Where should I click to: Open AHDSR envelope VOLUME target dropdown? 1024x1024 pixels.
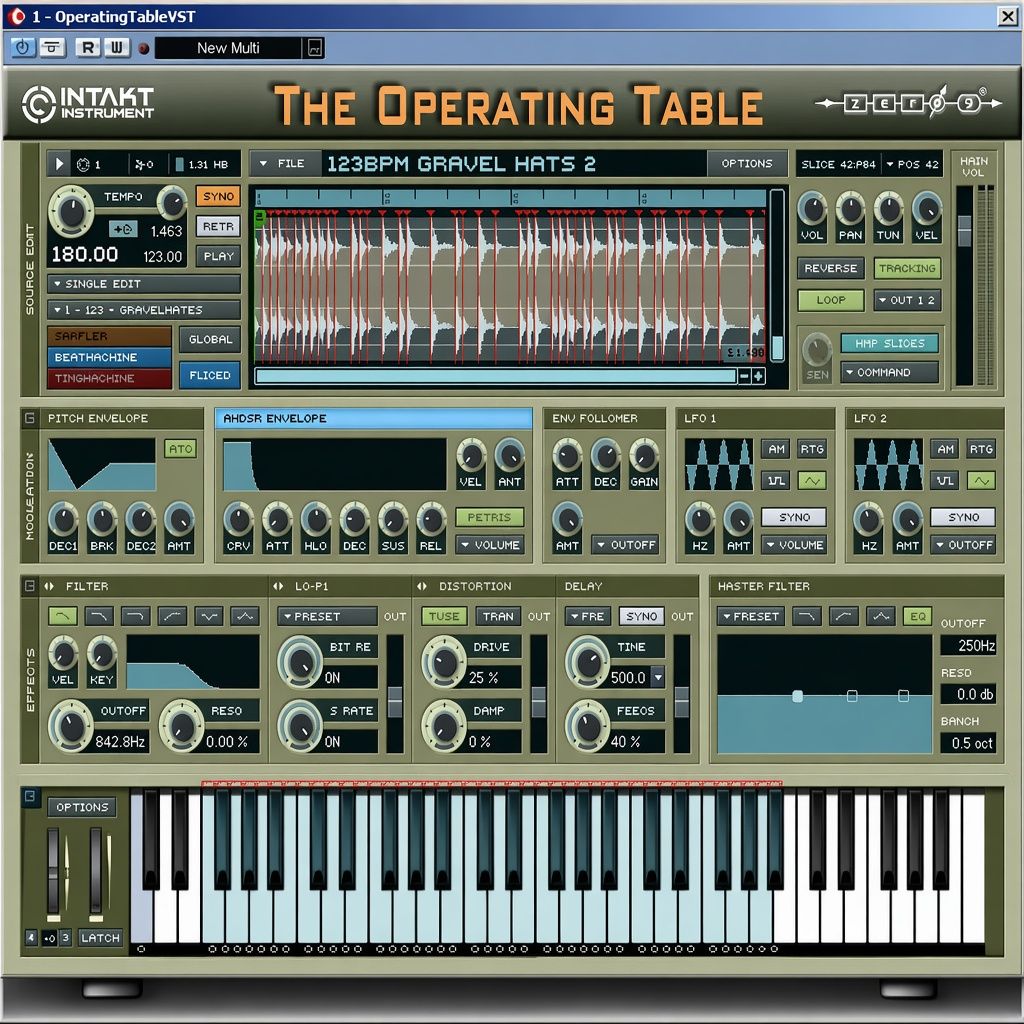coord(490,545)
